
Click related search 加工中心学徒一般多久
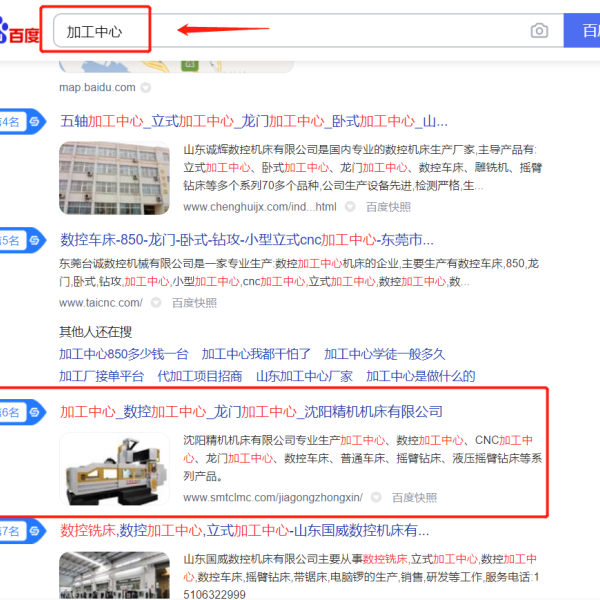(x=385, y=354)
